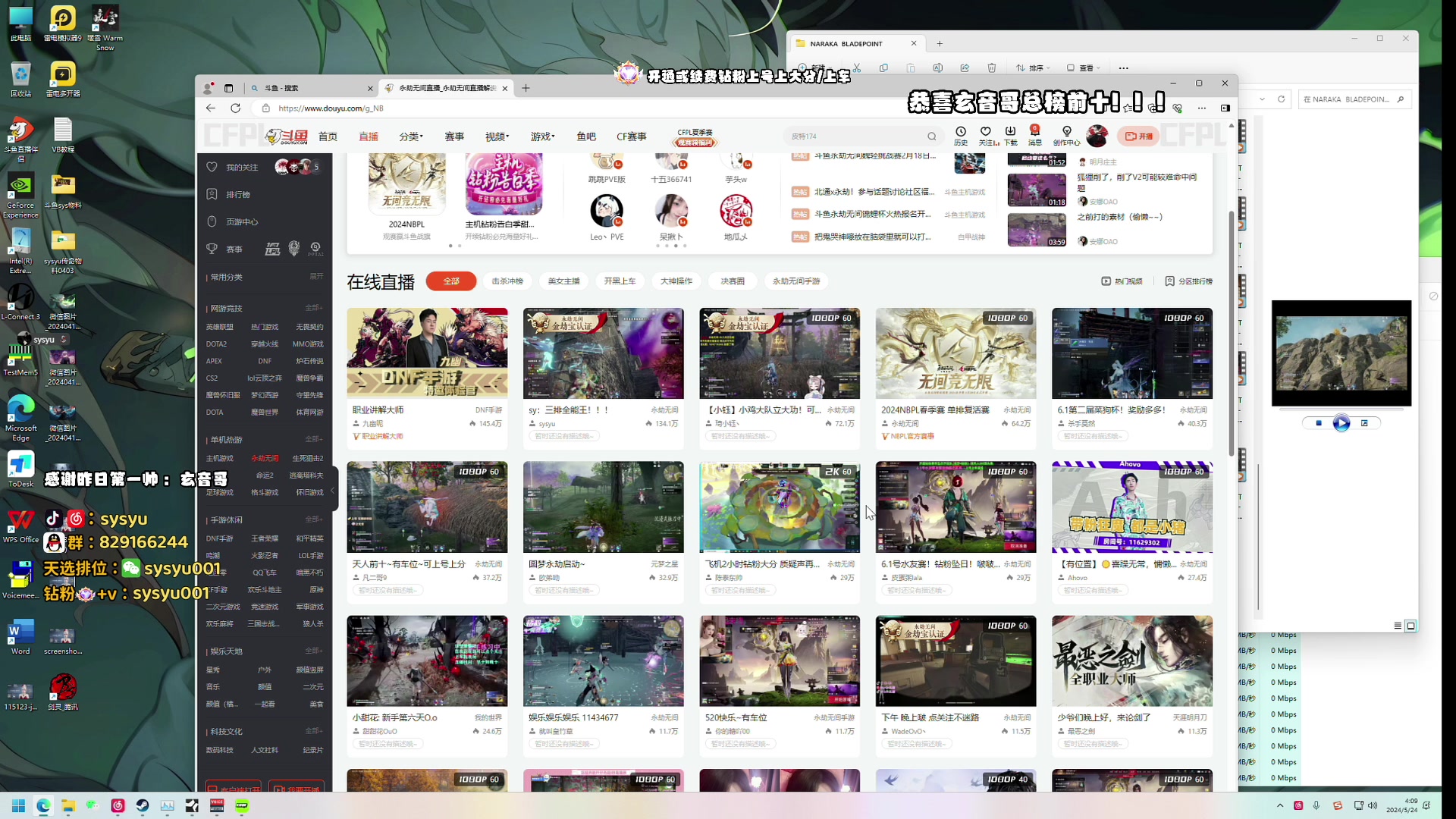Switch to the 斗鱼 - 搜索 tab

pyautogui.click(x=312, y=88)
